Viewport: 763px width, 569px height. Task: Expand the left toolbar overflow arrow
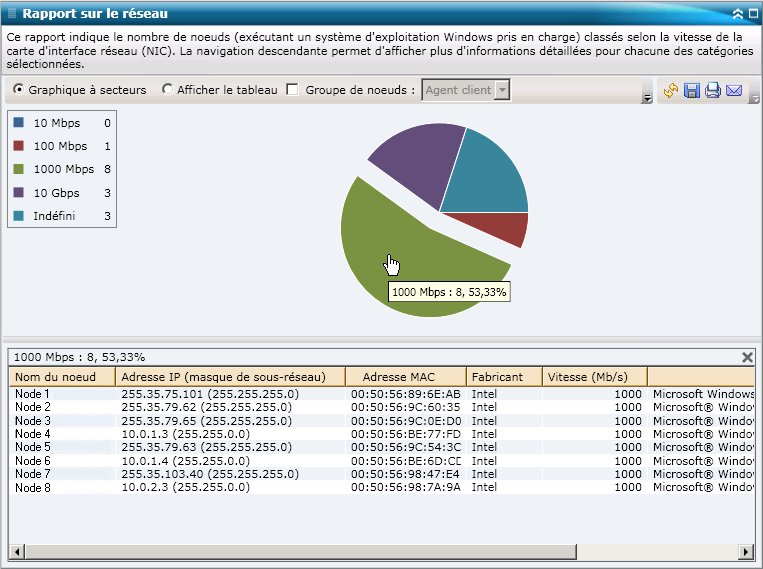[x=647, y=97]
